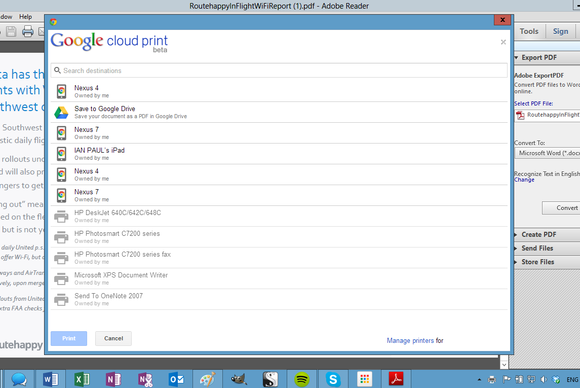Click the Select PDF File link

tap(533, 104)
